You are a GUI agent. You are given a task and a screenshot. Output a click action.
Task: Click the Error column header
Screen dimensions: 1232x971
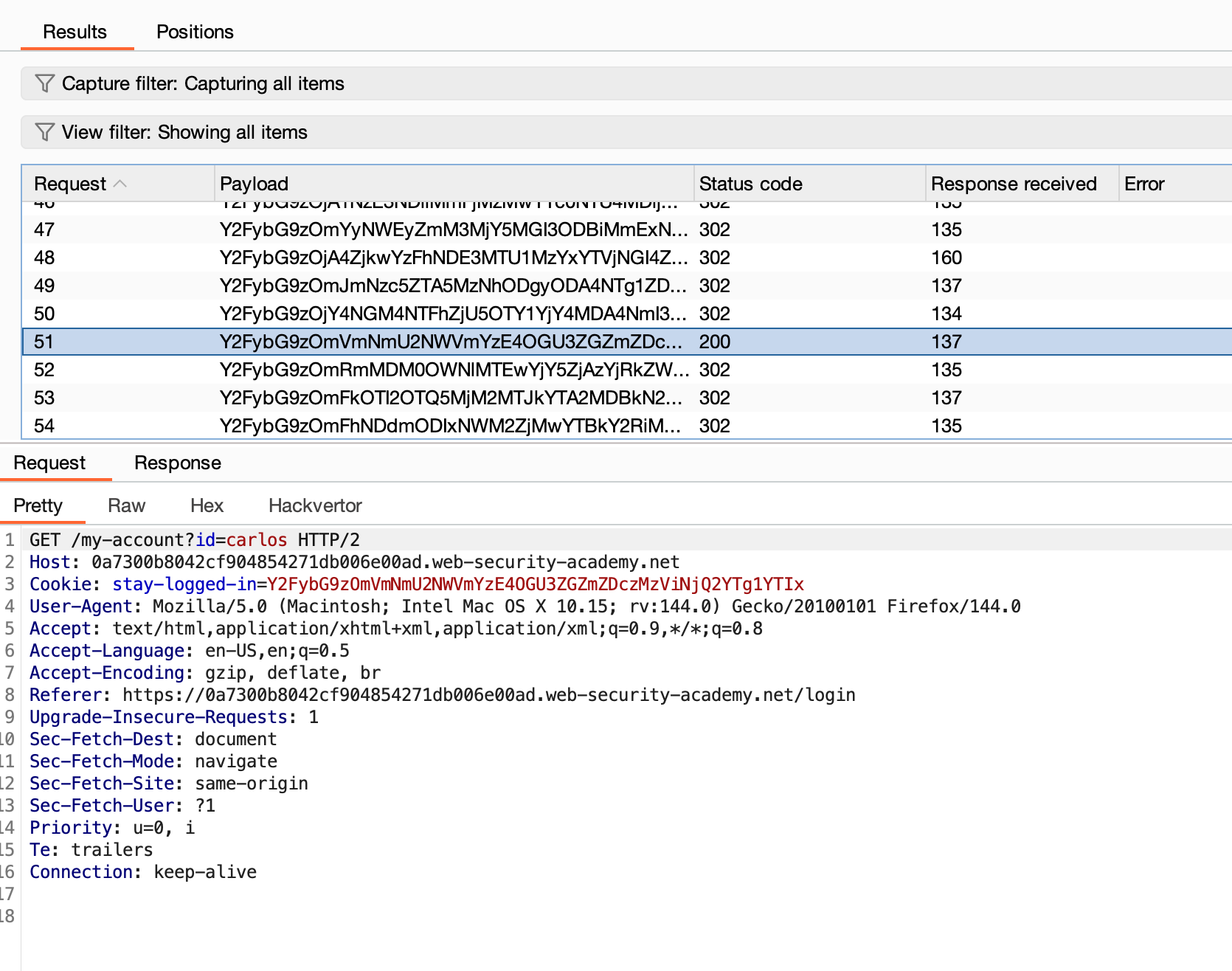click(x=1143, y=184)
